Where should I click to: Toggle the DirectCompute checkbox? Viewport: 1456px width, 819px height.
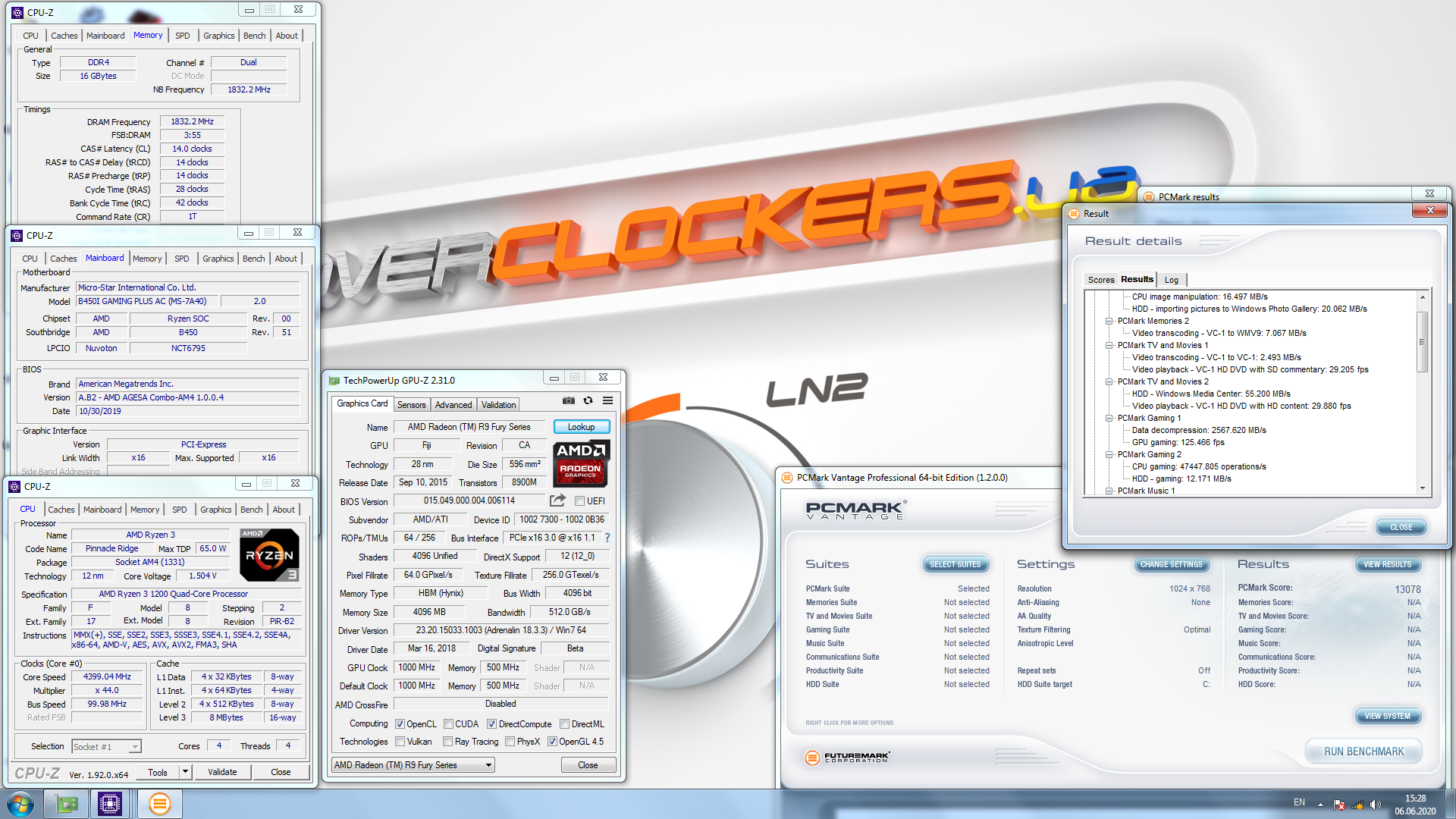pos(491,724)
